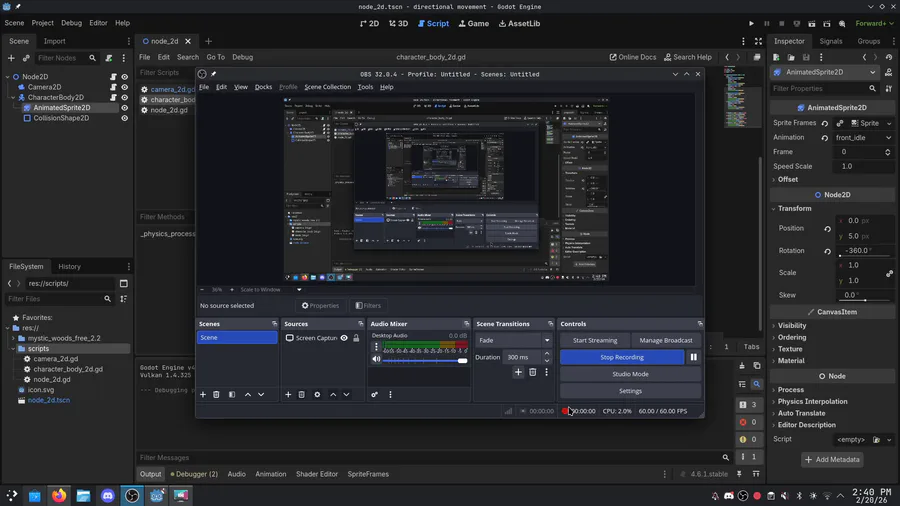Click Start Streaming in OBS

click(x=595, y=340)
